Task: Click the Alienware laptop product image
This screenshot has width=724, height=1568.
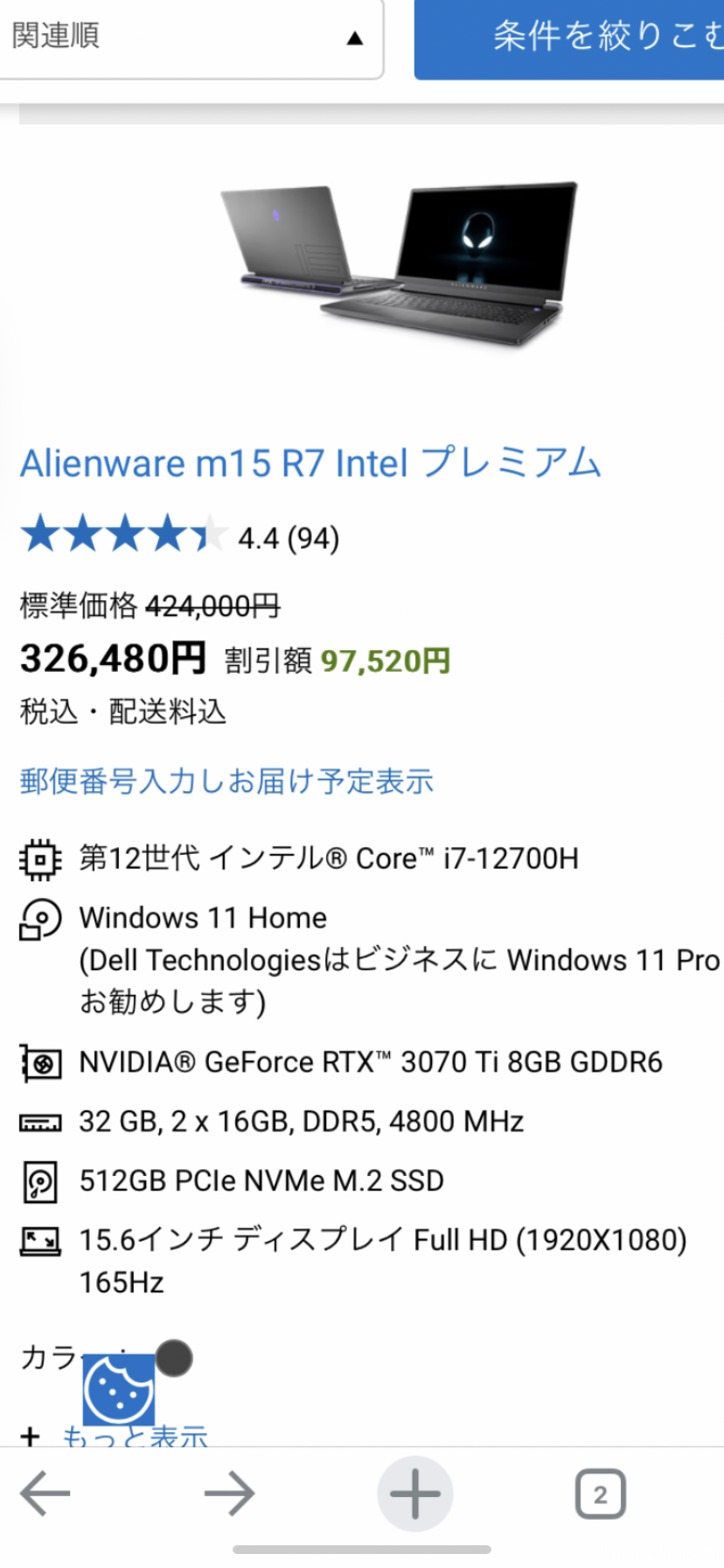Action: coord(399,264)
